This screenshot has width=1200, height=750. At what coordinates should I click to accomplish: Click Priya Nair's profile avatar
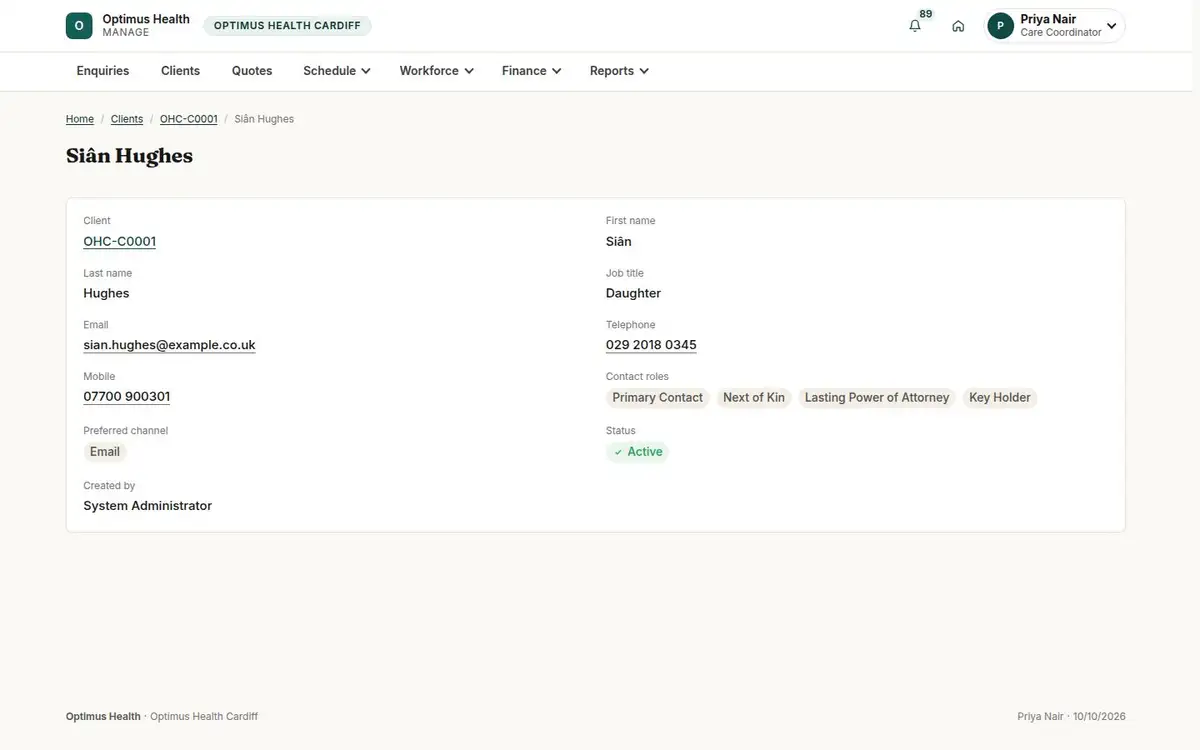pyautogui.click(x=1000, y=26)
